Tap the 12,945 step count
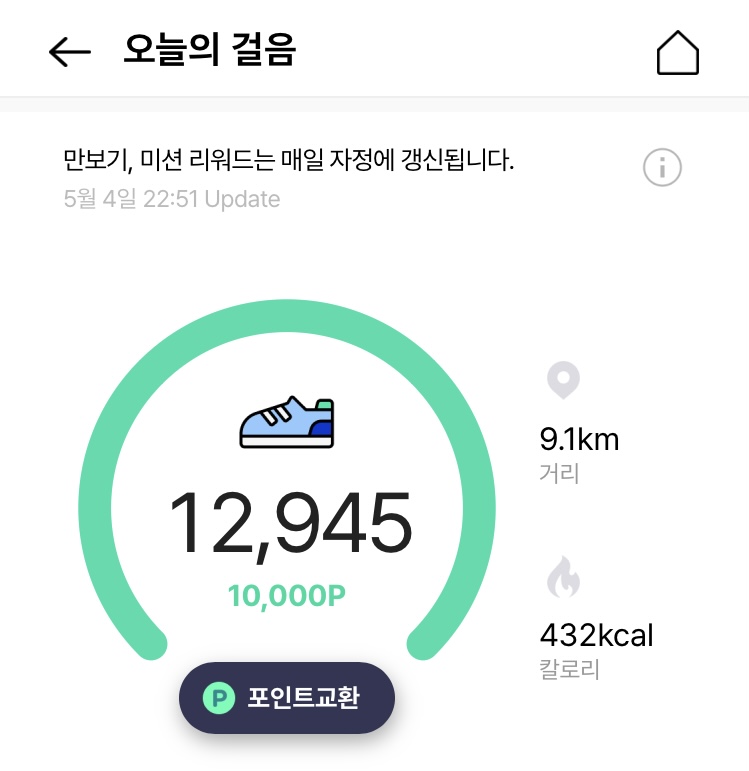749x771 pixels. click(289, 522)
